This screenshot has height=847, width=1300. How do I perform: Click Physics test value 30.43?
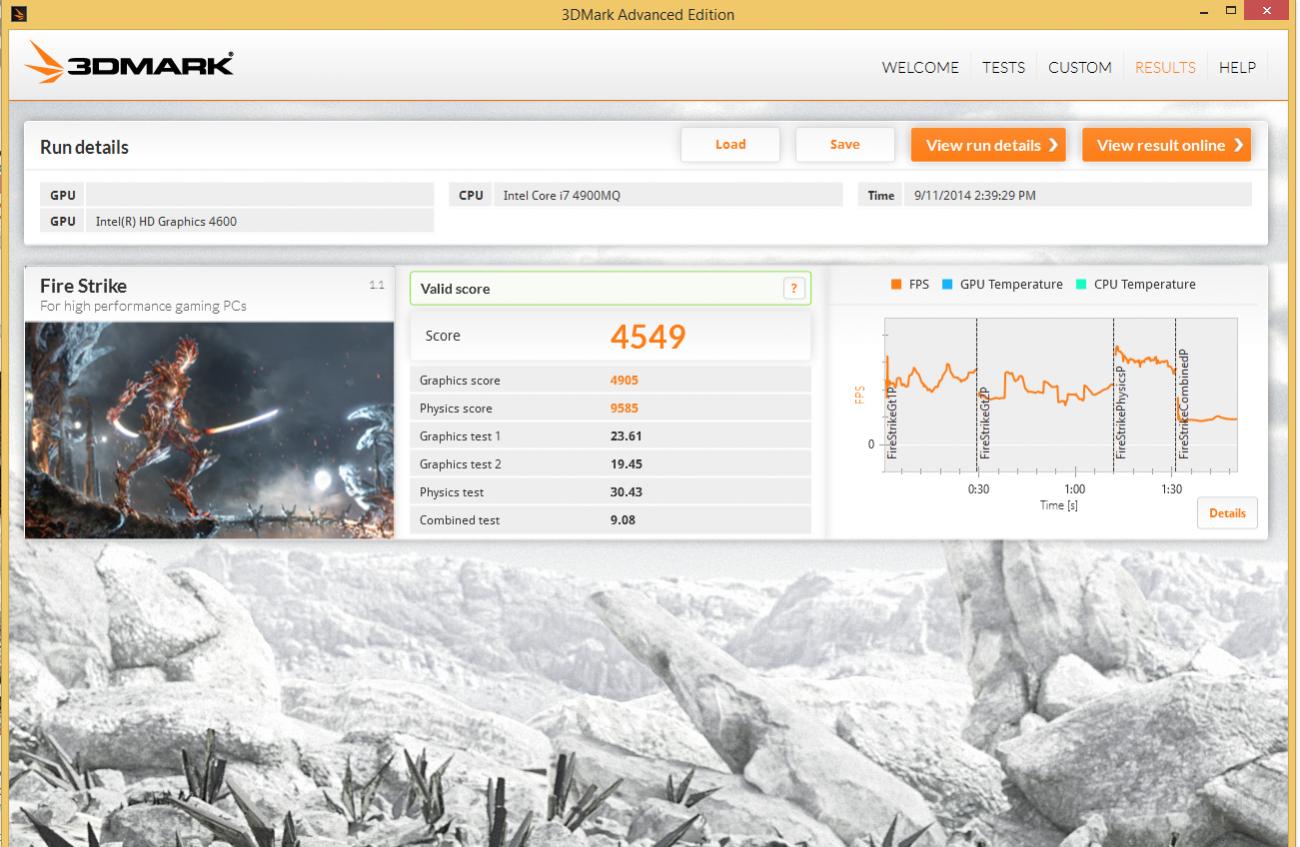click(x=626, y=492)
